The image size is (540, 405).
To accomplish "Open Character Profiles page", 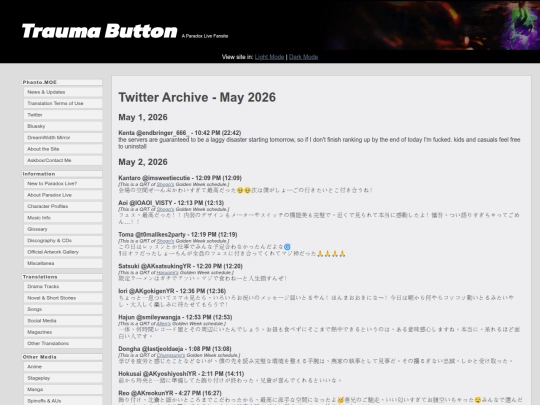I will [63, 206].
